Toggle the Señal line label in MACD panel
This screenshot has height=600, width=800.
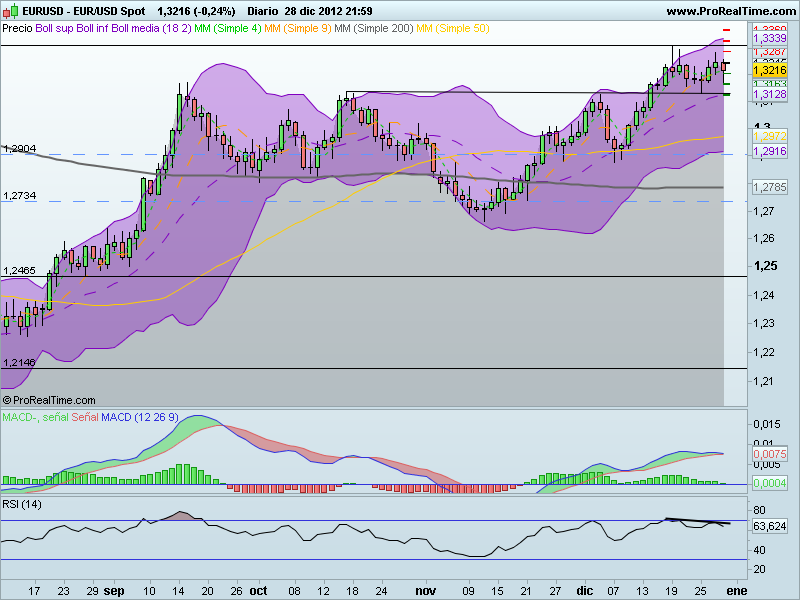pos(83,417)
